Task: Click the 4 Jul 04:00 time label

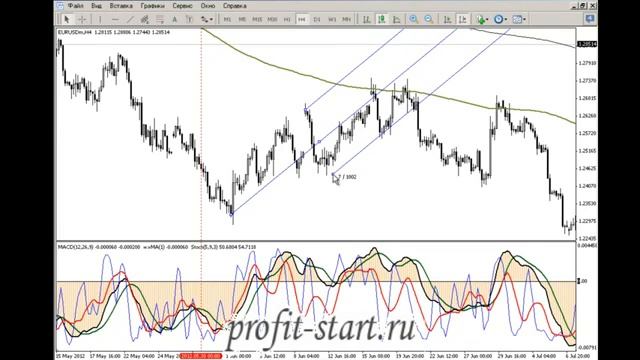Action: click(x=545, y=356)
